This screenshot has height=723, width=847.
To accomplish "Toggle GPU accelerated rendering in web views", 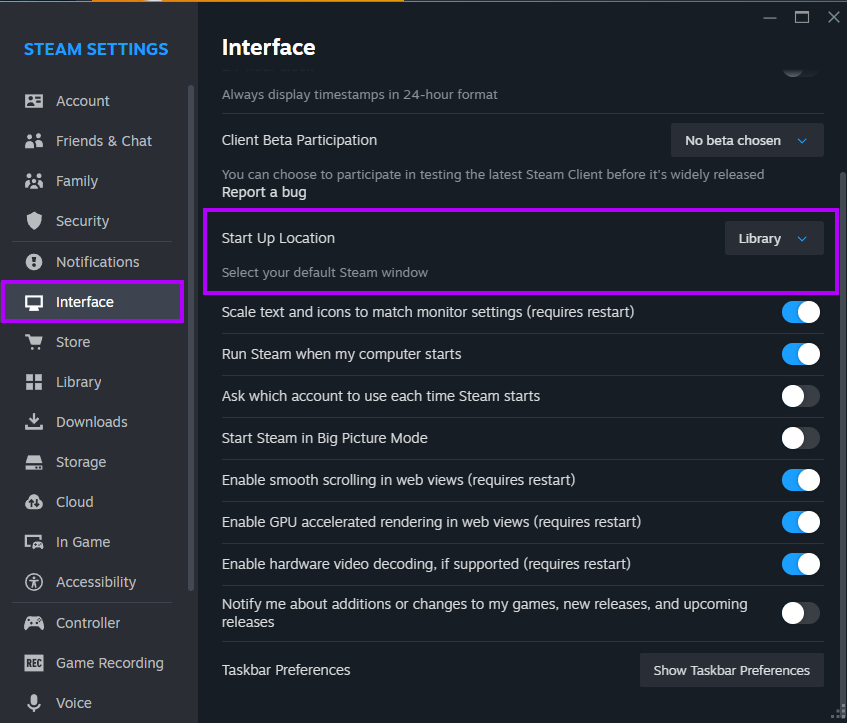I will point(801,522).
